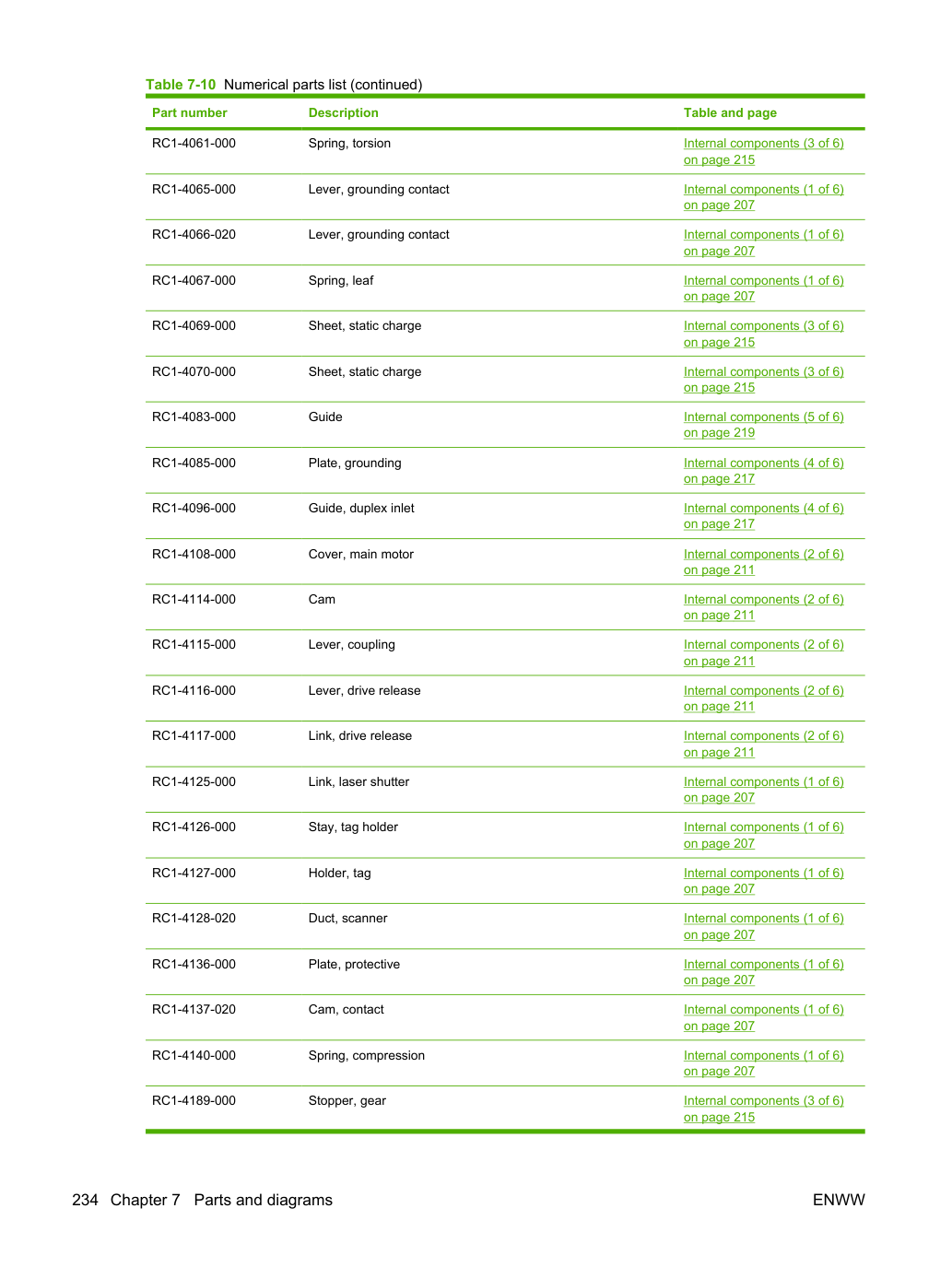Click the Stay, tag holder link
952x1267 pixels.
(763, 835)
